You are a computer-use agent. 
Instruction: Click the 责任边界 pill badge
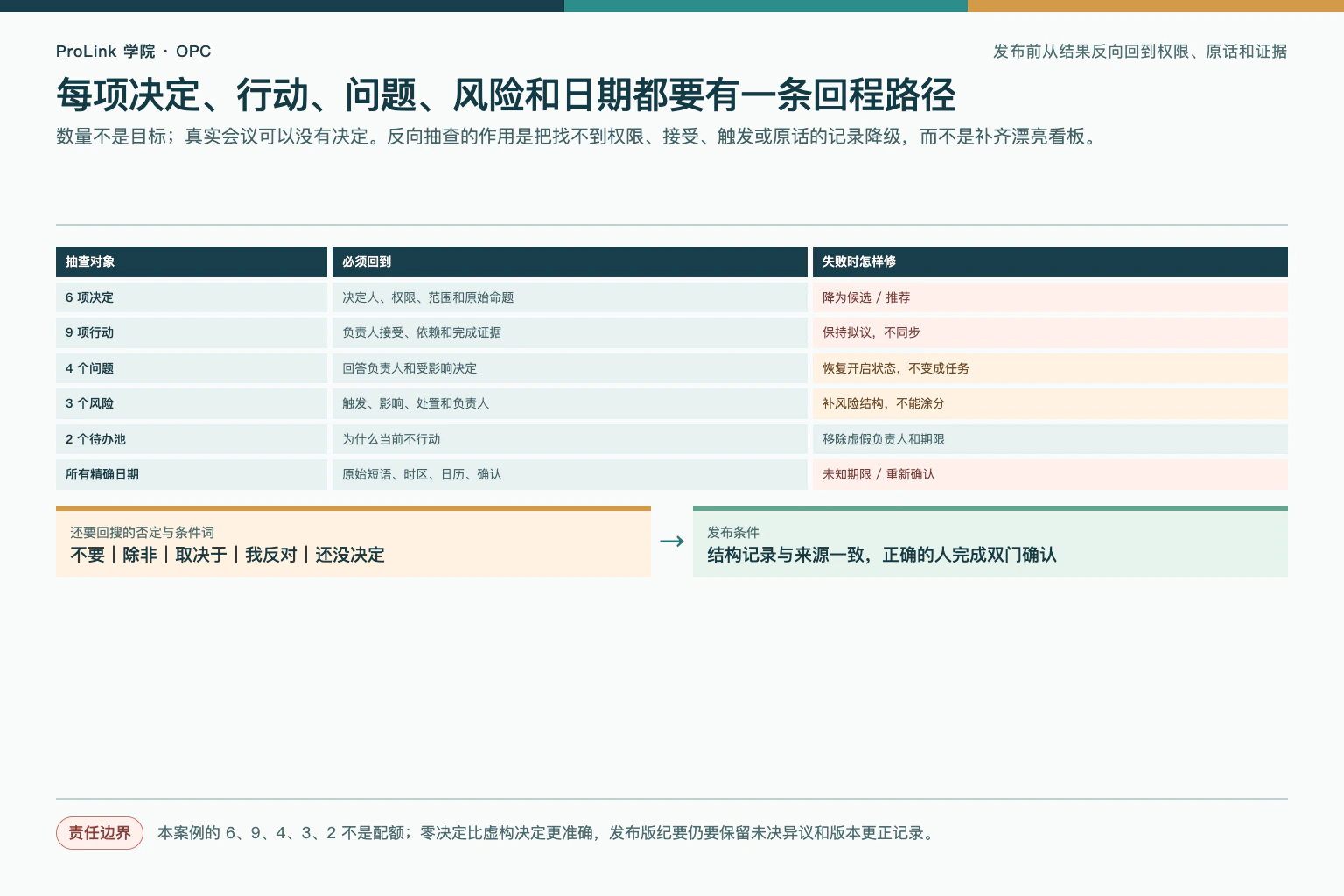(100, 833)
